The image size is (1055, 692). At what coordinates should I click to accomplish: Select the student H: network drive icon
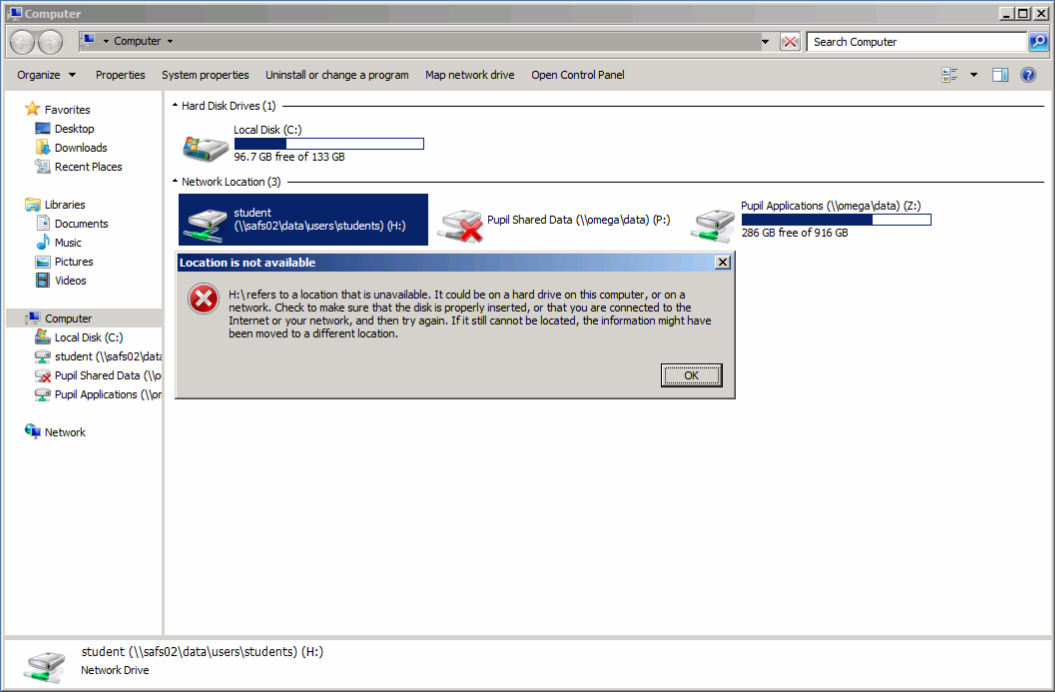tap(207, 223)
